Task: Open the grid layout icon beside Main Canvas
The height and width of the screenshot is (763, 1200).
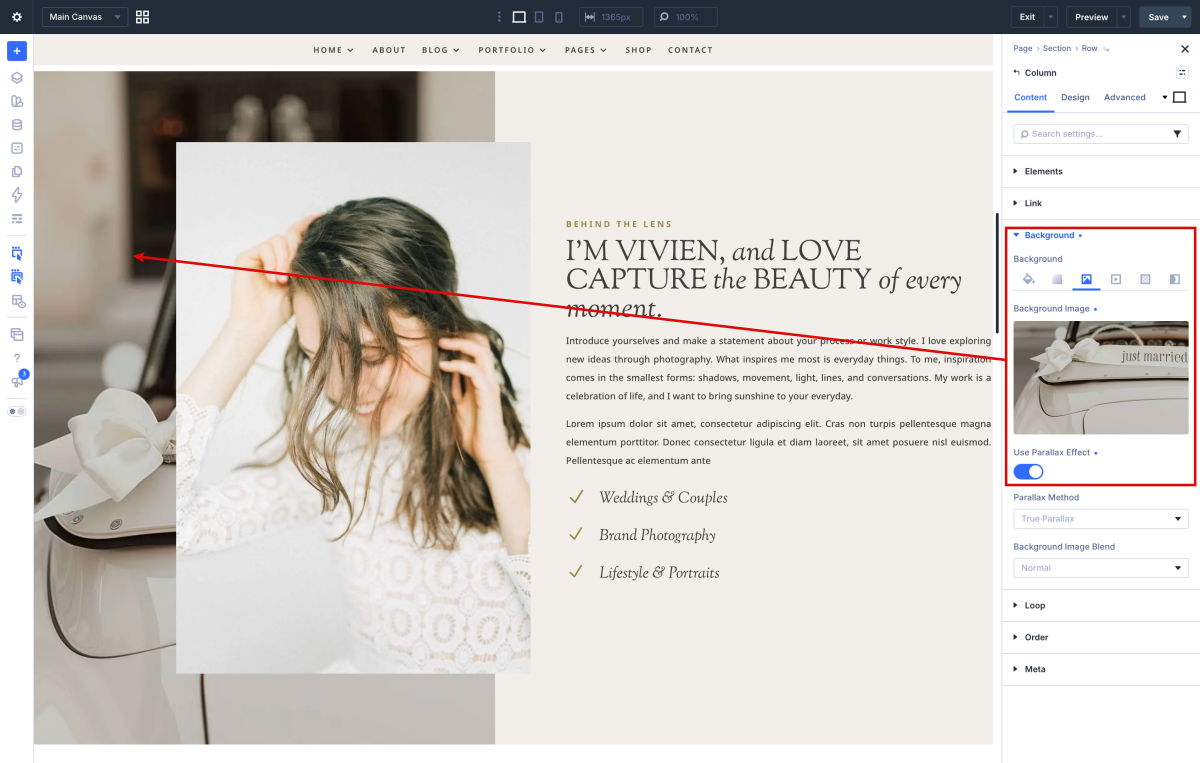Action: pos(142,17)
